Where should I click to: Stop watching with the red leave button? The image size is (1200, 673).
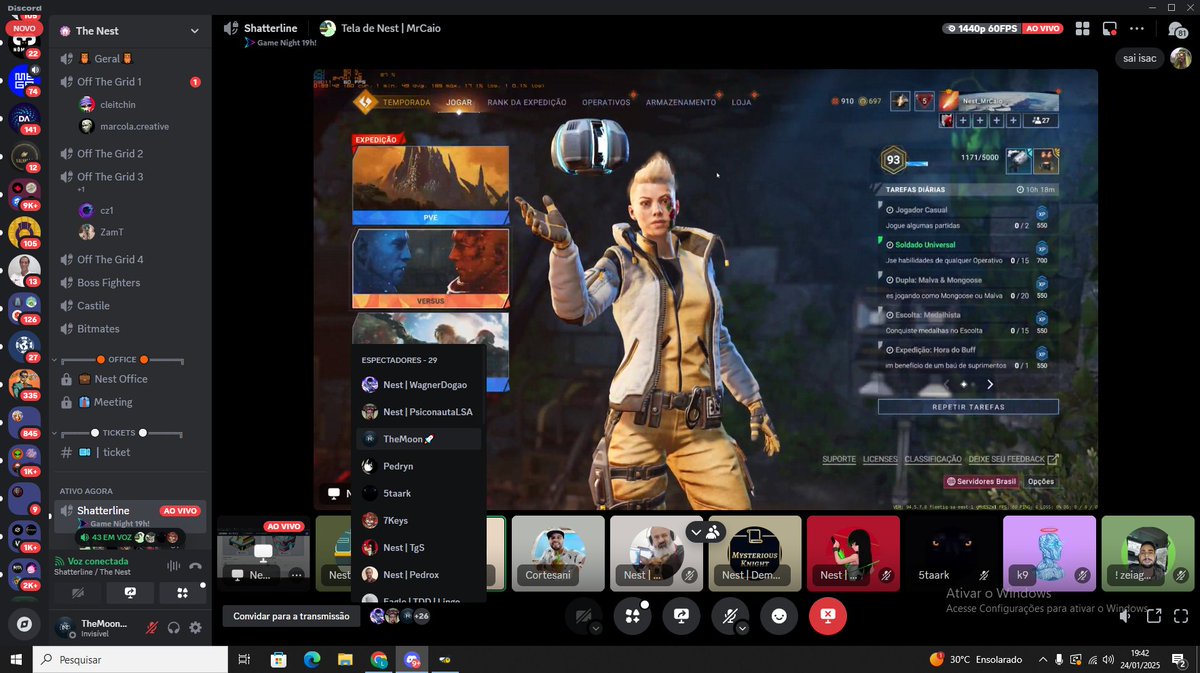pos(828,617)
